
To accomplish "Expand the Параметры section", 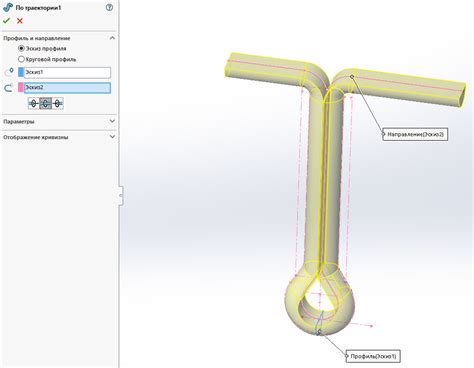I will pos(112,121).
